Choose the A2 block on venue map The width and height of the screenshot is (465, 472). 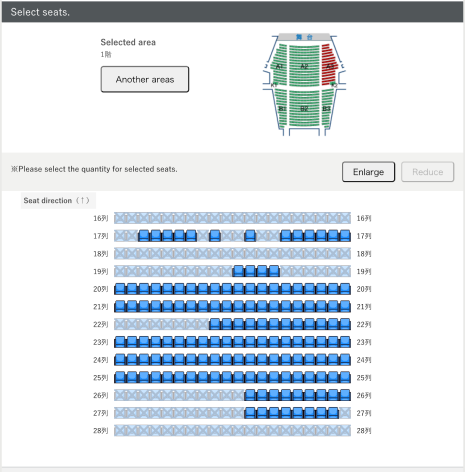click(x=304, y=66)
